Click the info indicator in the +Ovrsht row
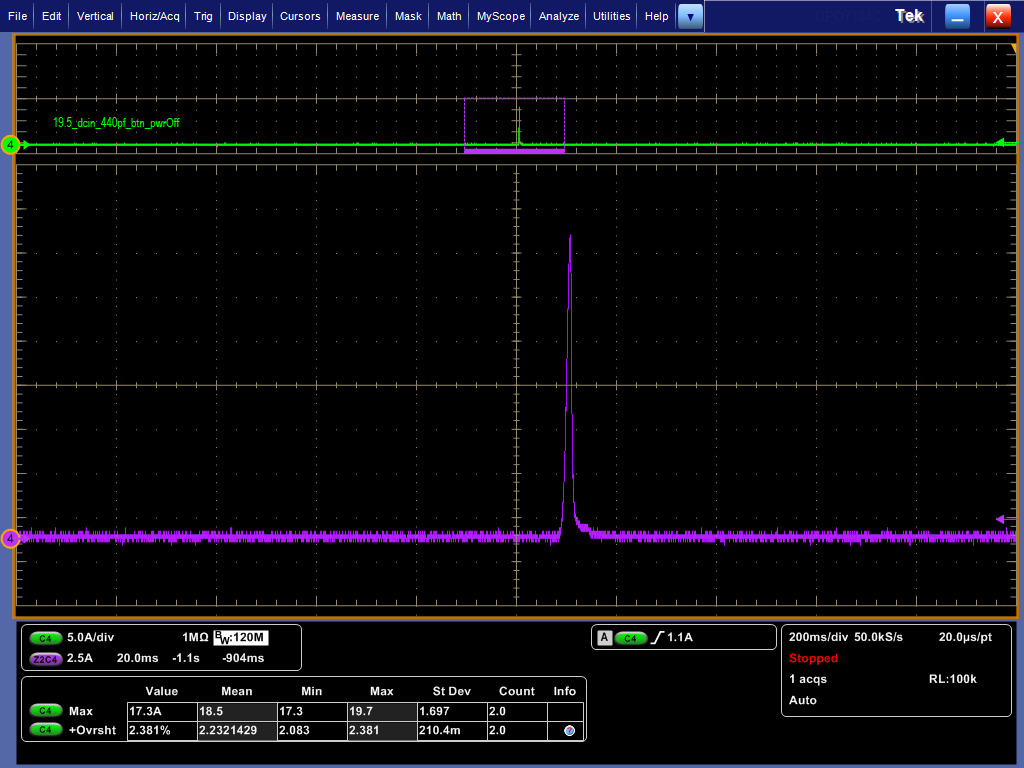The height and width of the screenshot is (768, 1024). point(568,731)
